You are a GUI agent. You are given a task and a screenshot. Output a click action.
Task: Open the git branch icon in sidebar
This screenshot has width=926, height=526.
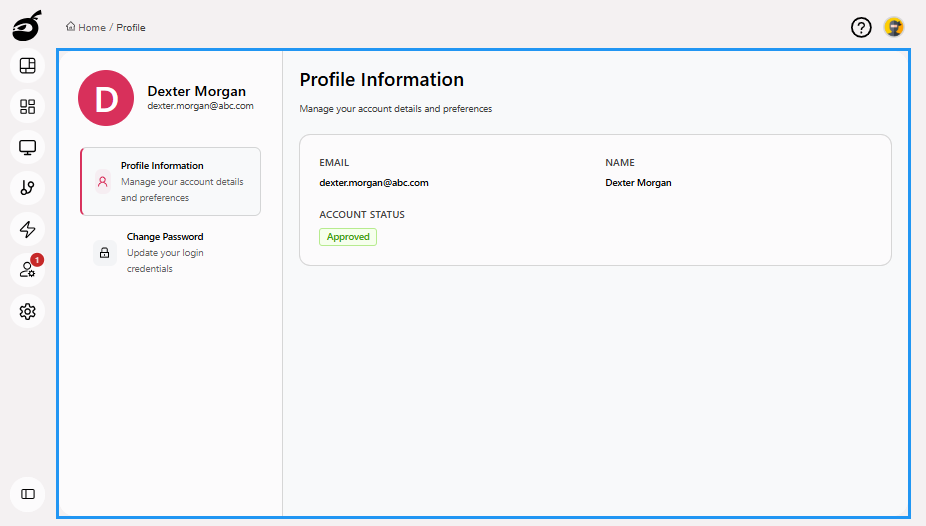coord(27,188)
